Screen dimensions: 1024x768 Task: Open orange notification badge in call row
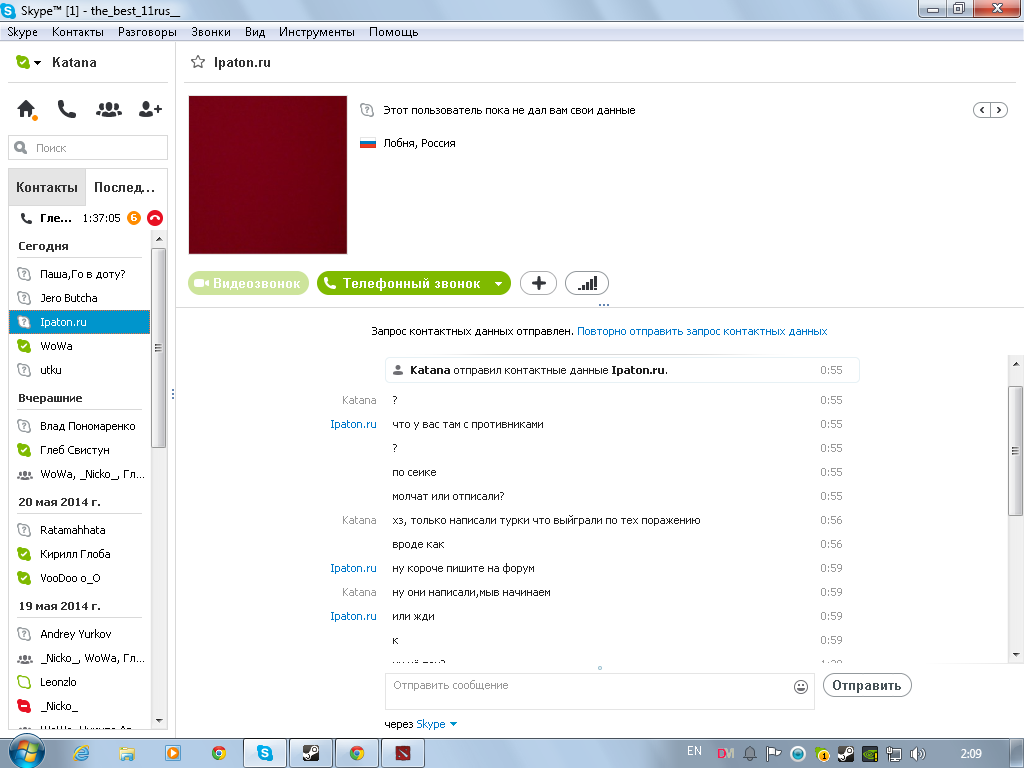(x=134, y=218)
